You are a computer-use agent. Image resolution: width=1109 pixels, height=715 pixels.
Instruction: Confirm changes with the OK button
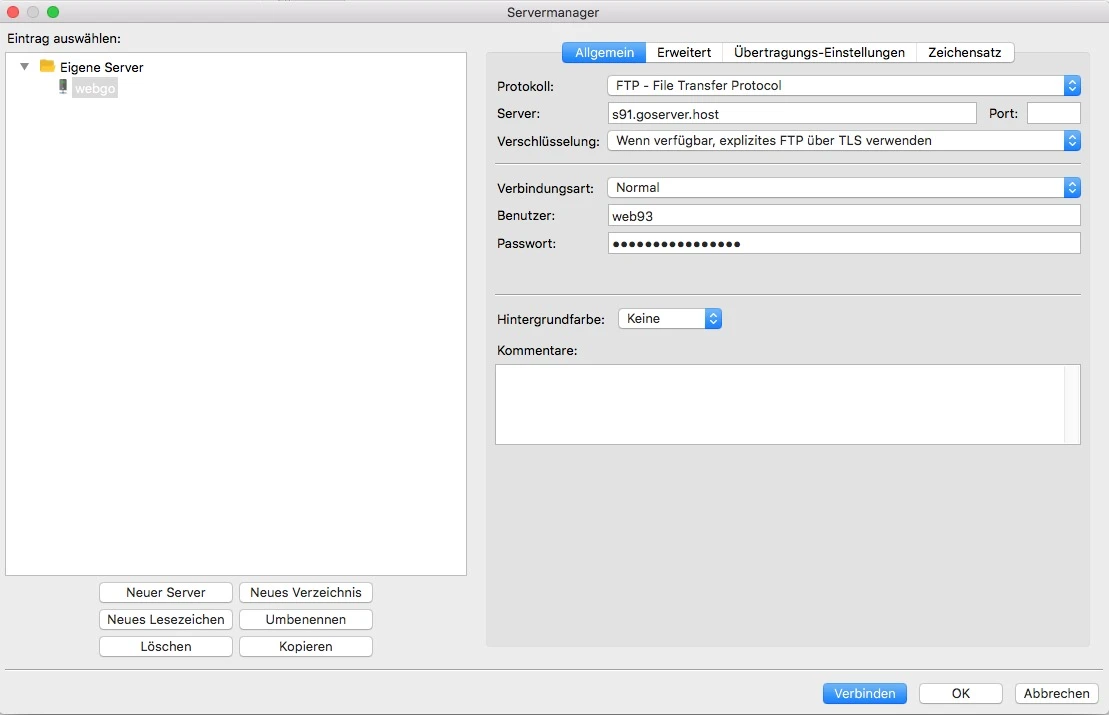tap(960, 693)
